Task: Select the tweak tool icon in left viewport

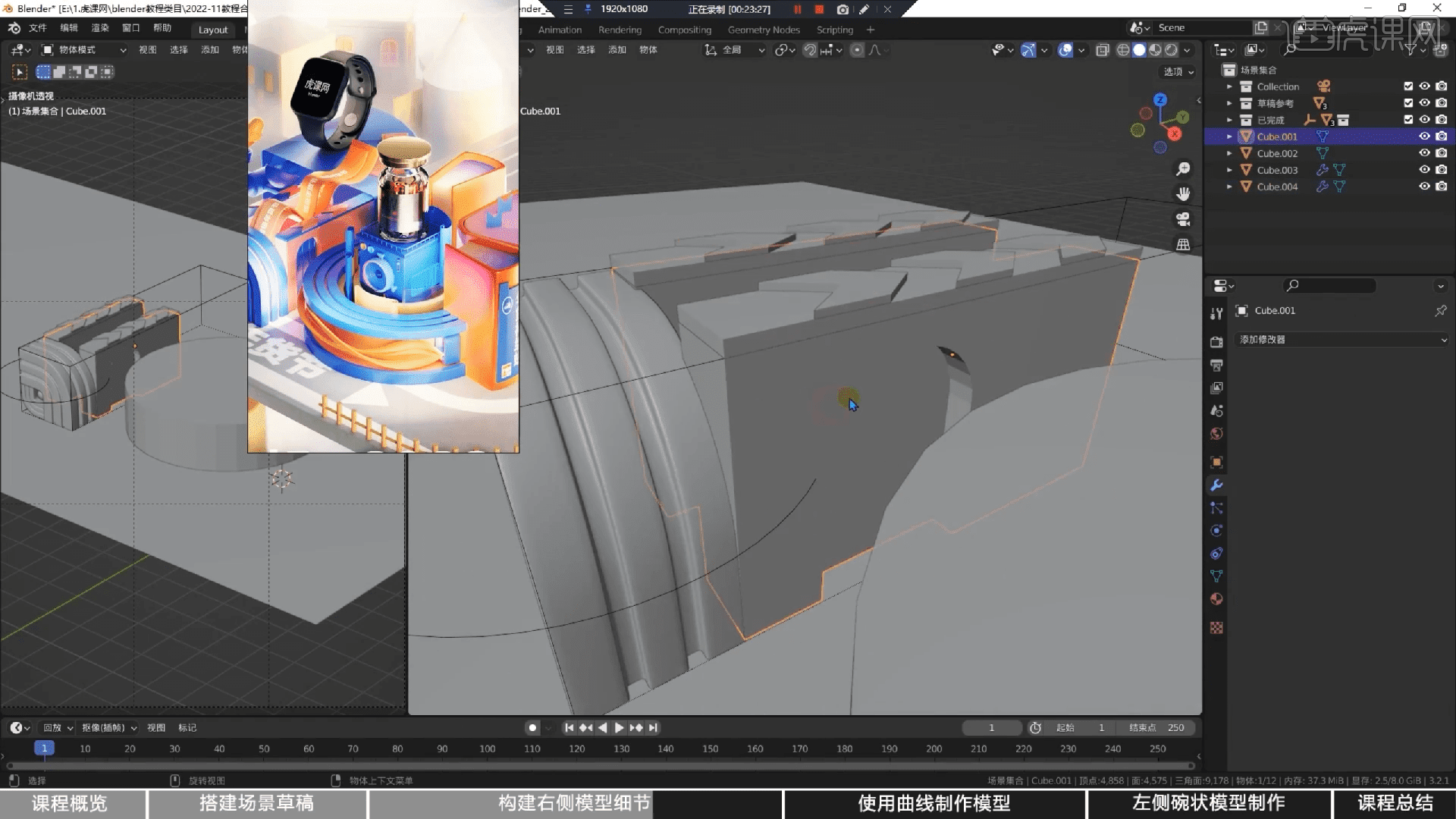Action: click(20, 72)
